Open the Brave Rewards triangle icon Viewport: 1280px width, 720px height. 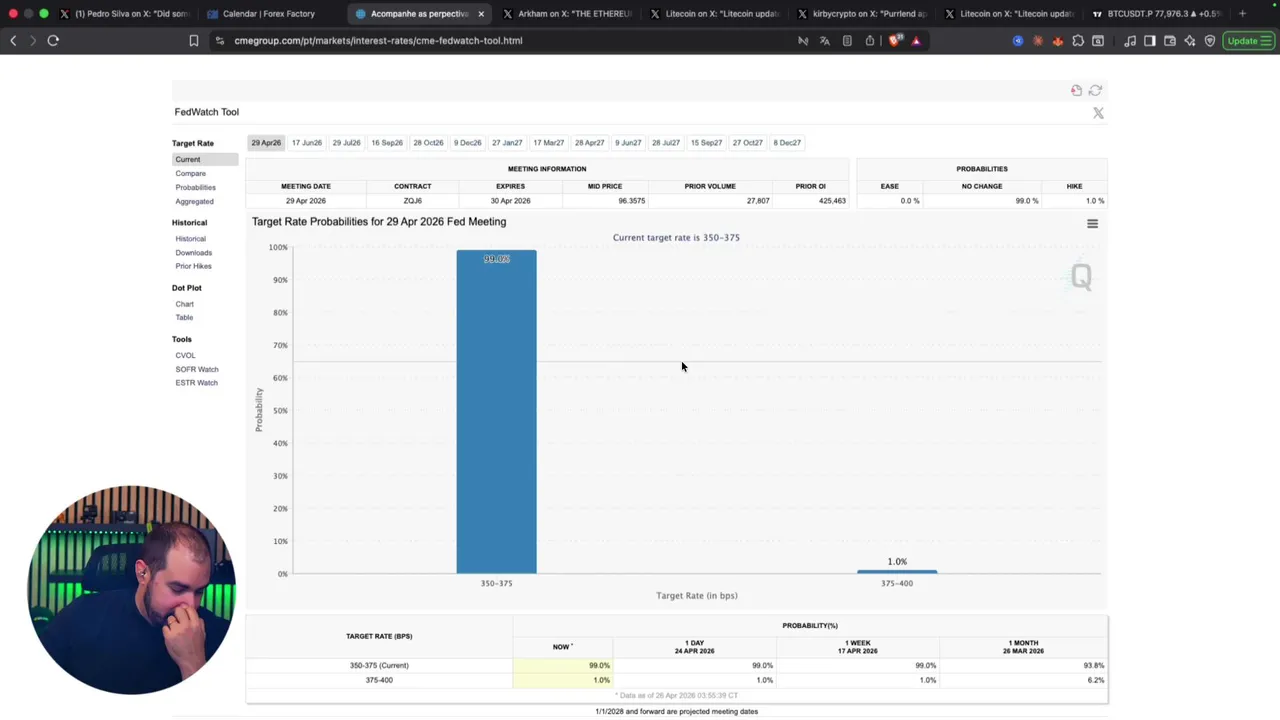click(x=916, y=41)
